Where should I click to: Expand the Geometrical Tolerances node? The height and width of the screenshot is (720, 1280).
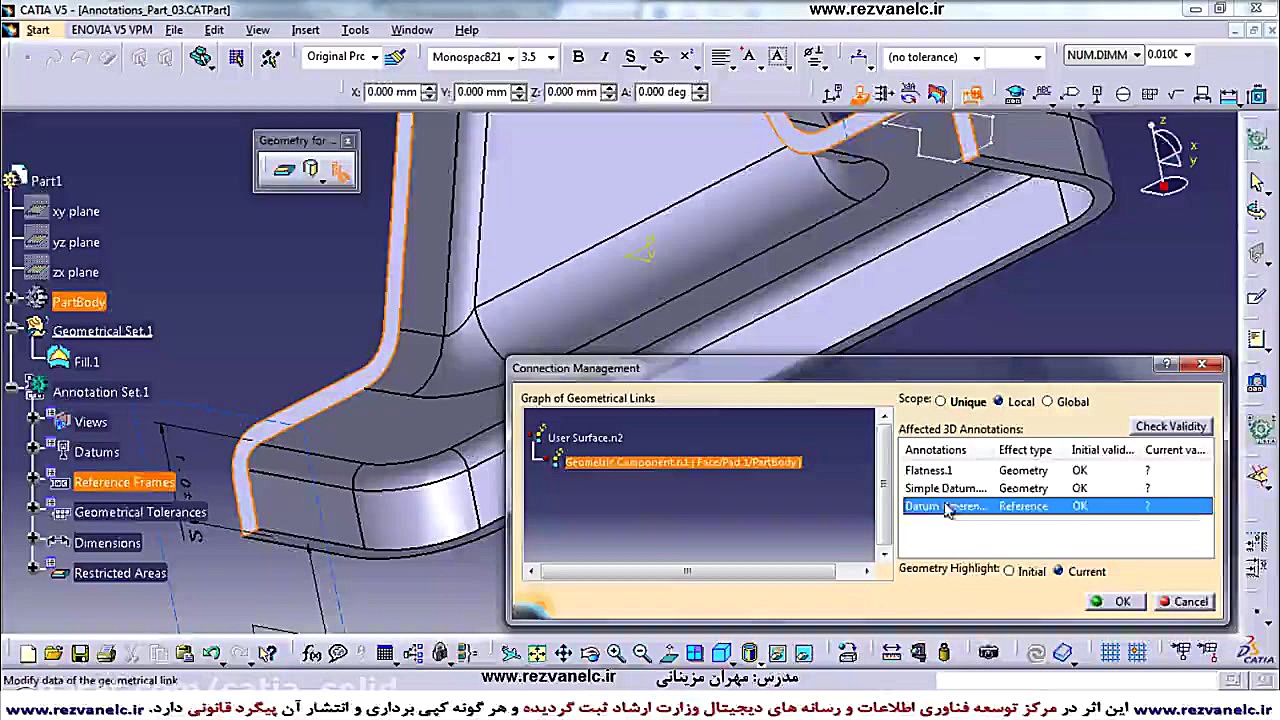click(34, 507)
